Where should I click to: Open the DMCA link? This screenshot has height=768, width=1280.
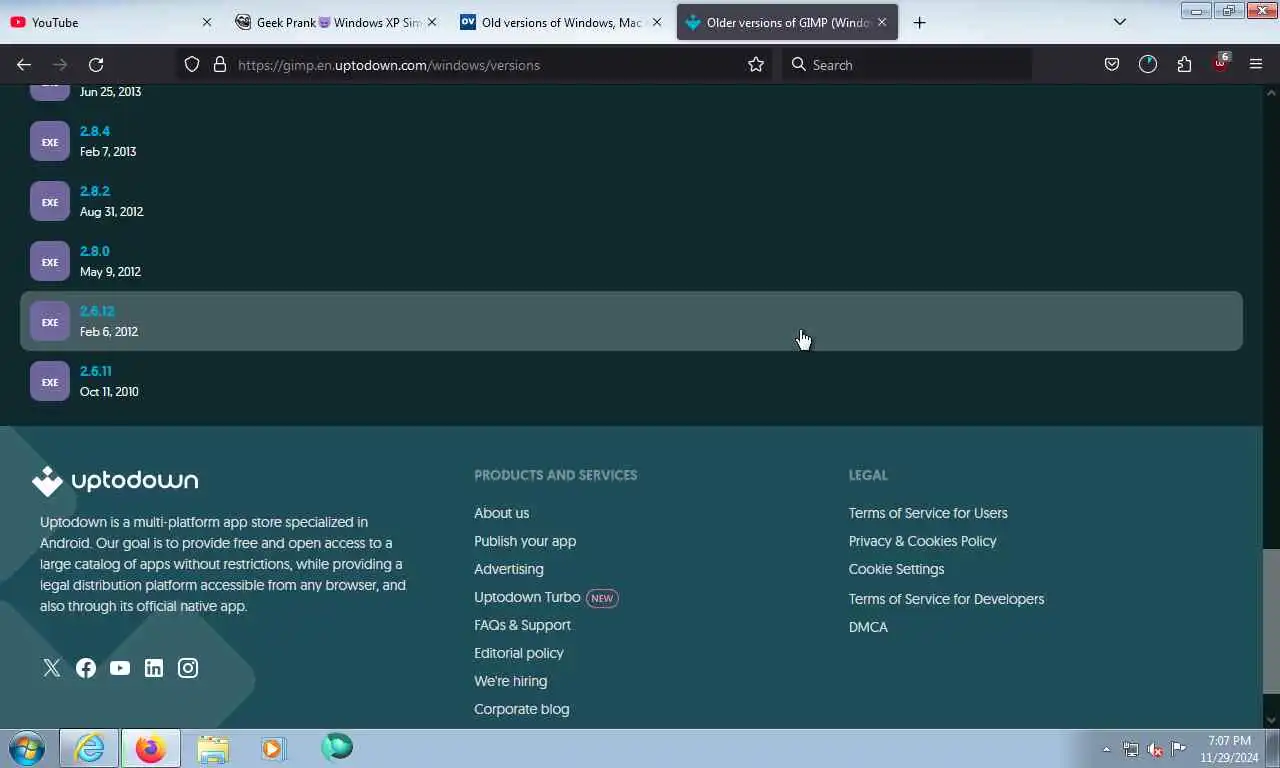click(868, 627)
